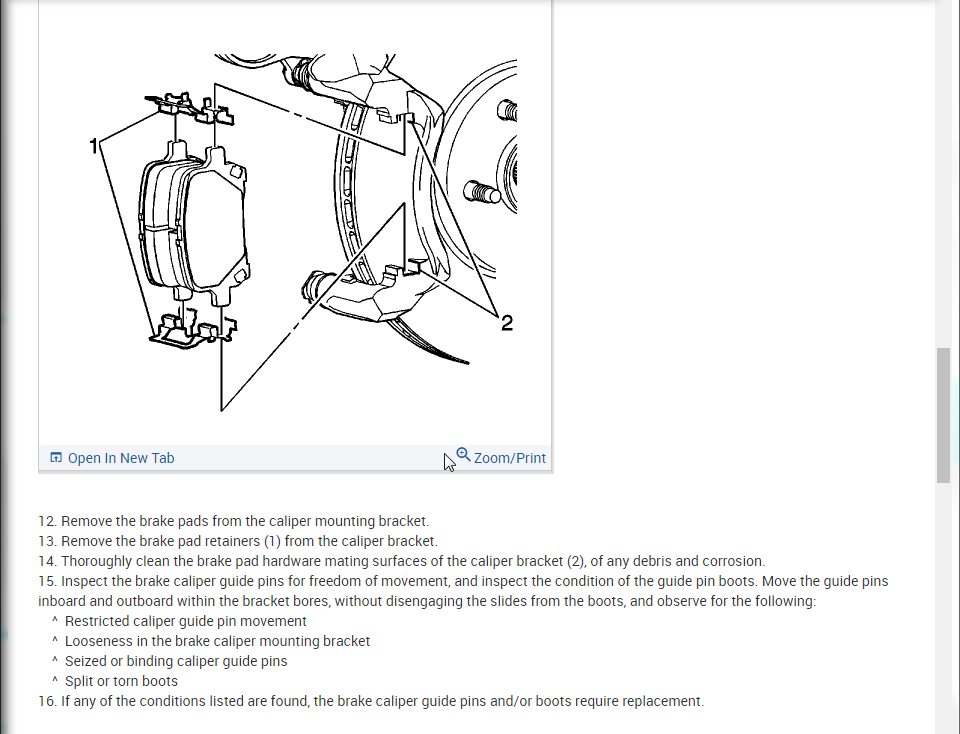The width and height of the screenshot is (960, 734).
Task: Click the brake pads in the diagram
Action: coord(195,223)
